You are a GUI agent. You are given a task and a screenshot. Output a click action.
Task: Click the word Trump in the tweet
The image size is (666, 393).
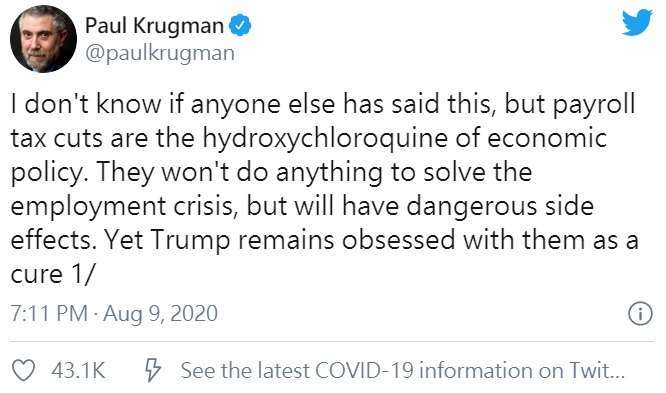(x=189, y=240)
